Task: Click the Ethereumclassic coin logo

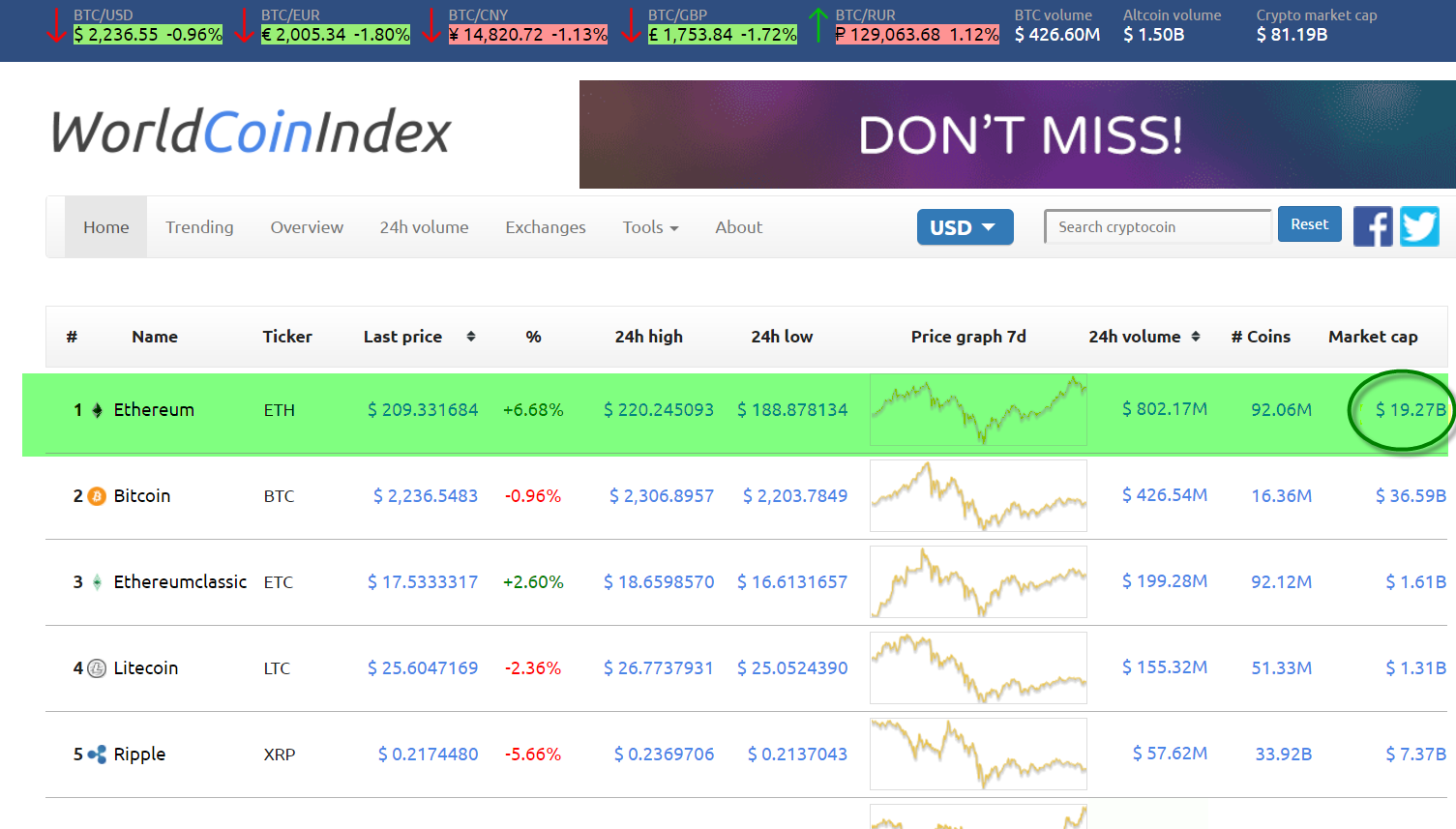Action: click(97, 582)
